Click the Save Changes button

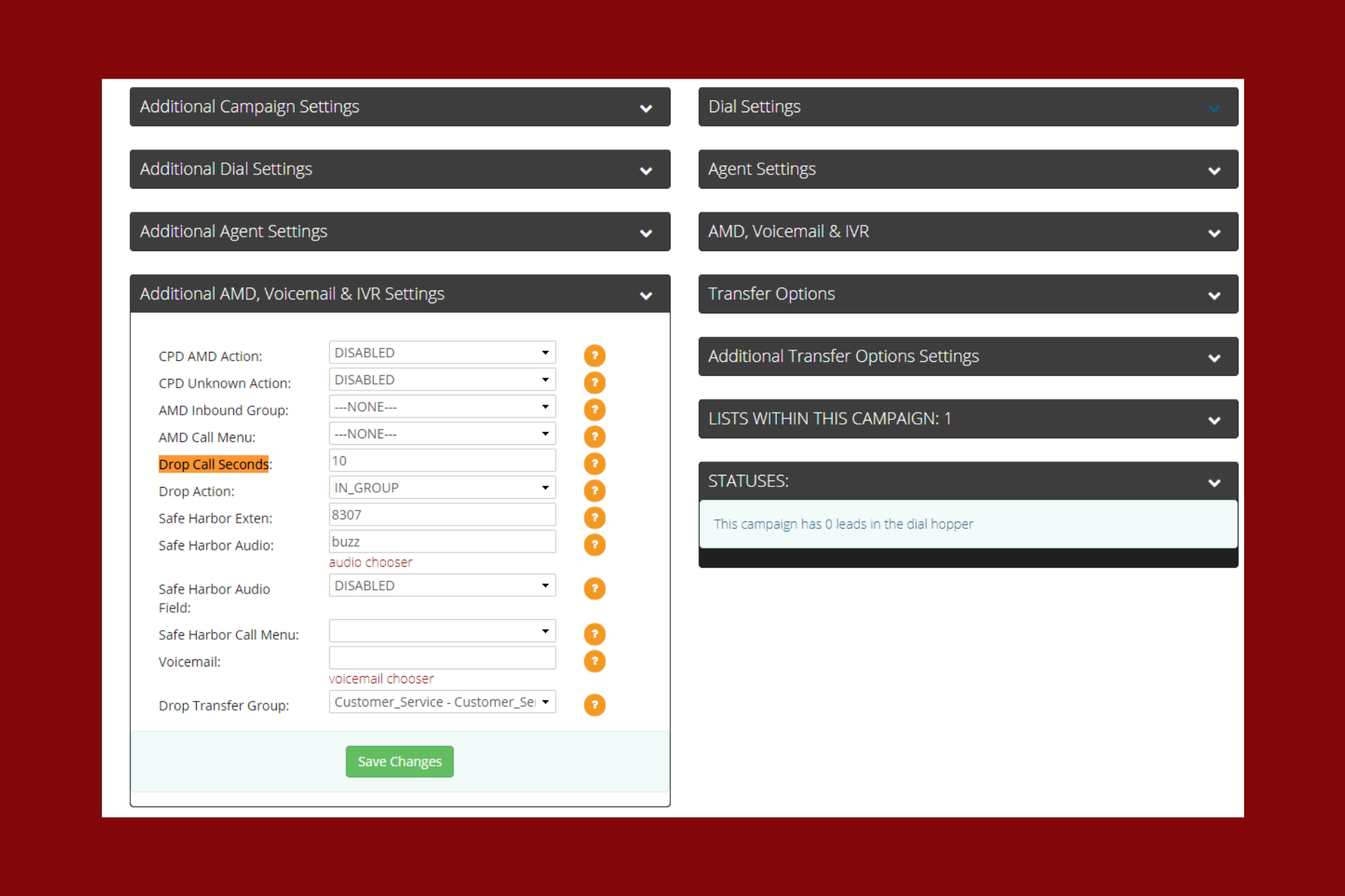pos(399,762)
